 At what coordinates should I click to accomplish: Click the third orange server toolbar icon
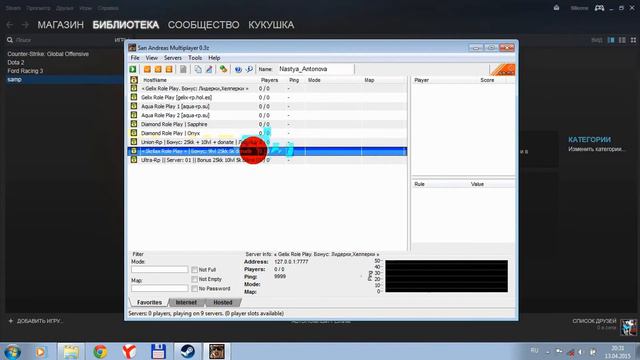[169, 69]
